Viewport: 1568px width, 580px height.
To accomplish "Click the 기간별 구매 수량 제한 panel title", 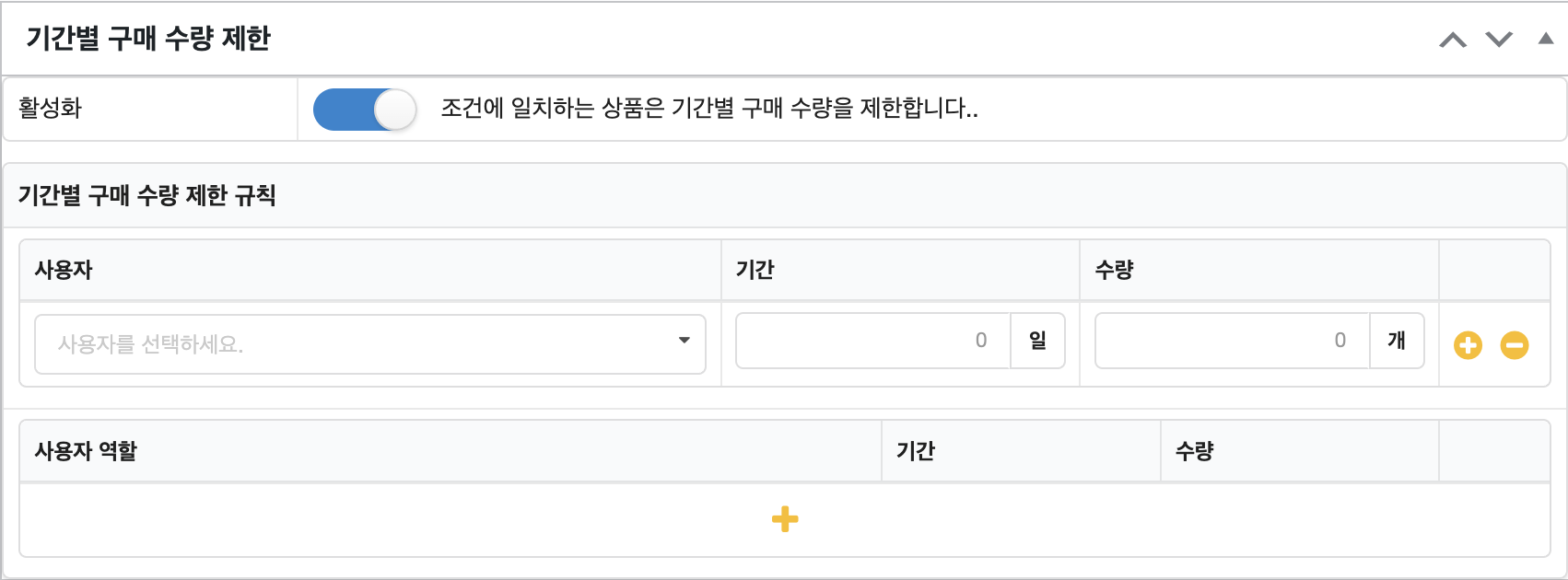I will coord(148,39).
